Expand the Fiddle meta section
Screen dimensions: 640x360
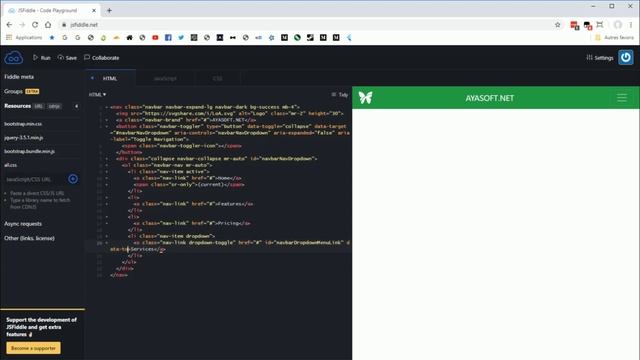(x=19, y=77)
